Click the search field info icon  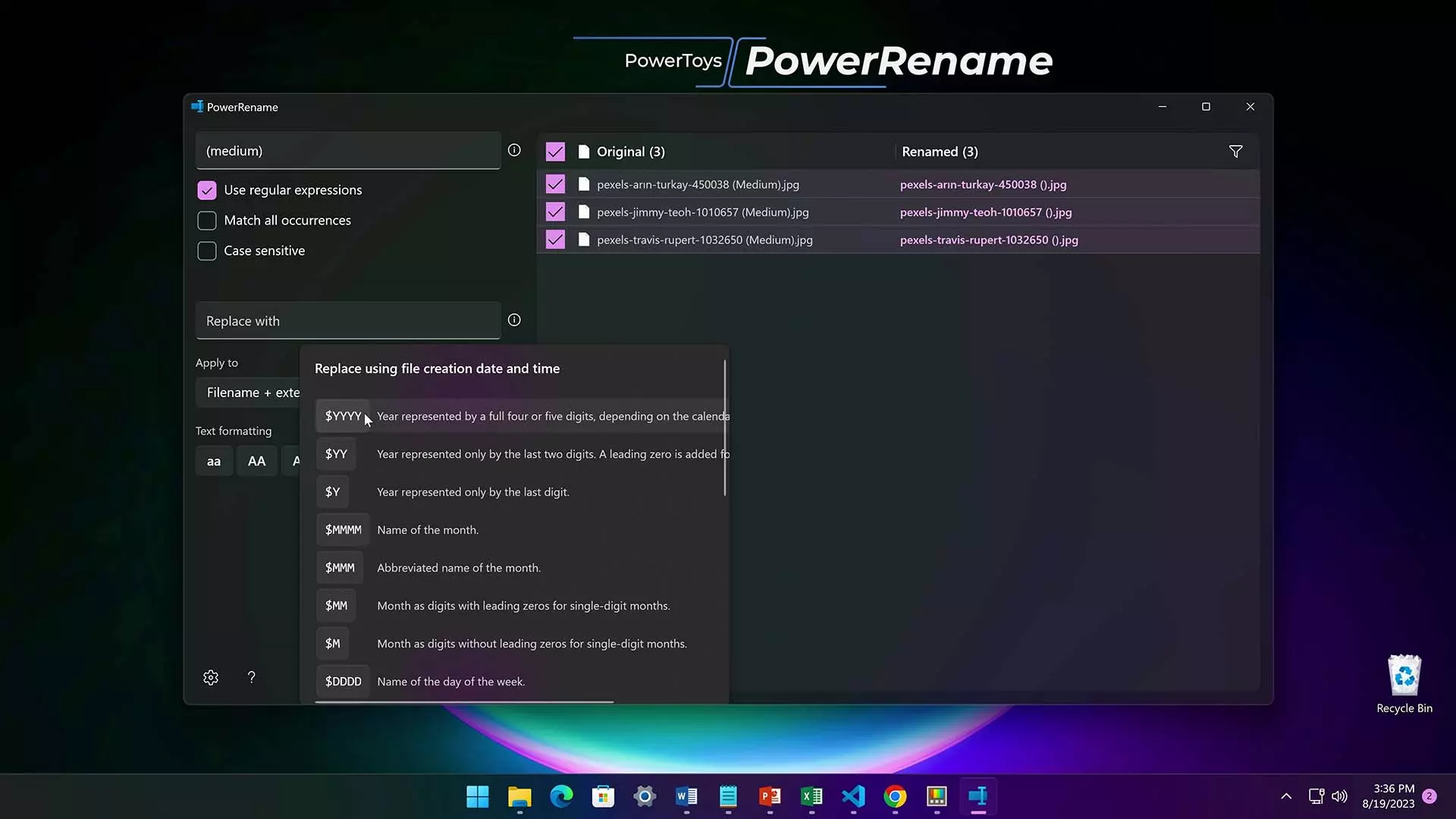point(514,150)
